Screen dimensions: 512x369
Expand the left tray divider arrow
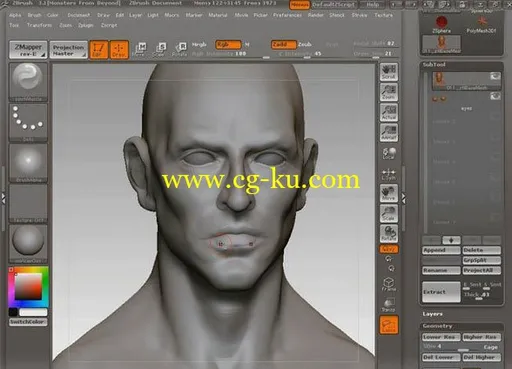coord(3,199)
